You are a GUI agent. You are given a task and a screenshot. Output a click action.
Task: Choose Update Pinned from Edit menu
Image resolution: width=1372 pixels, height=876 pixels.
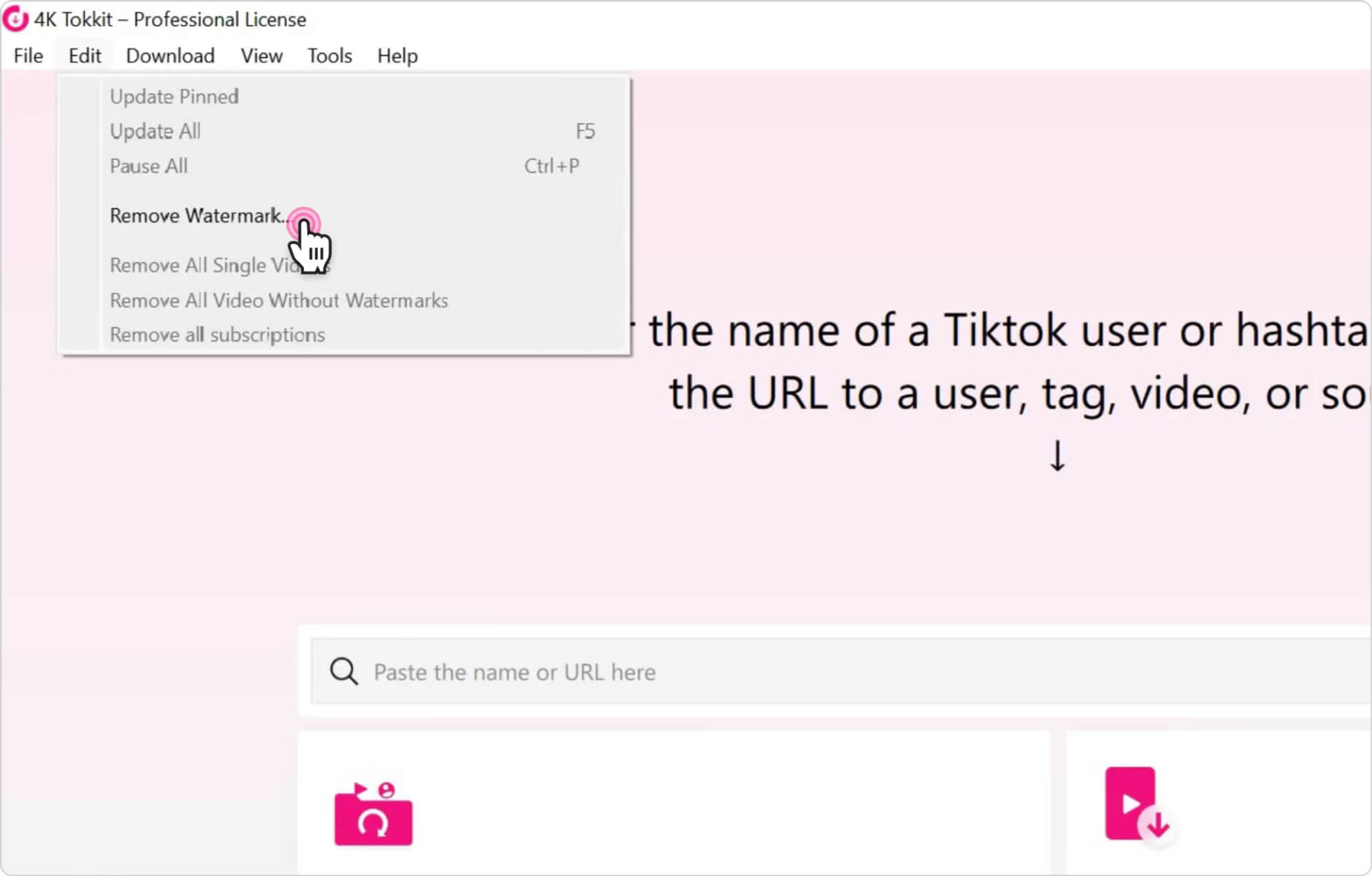point(174,97)
